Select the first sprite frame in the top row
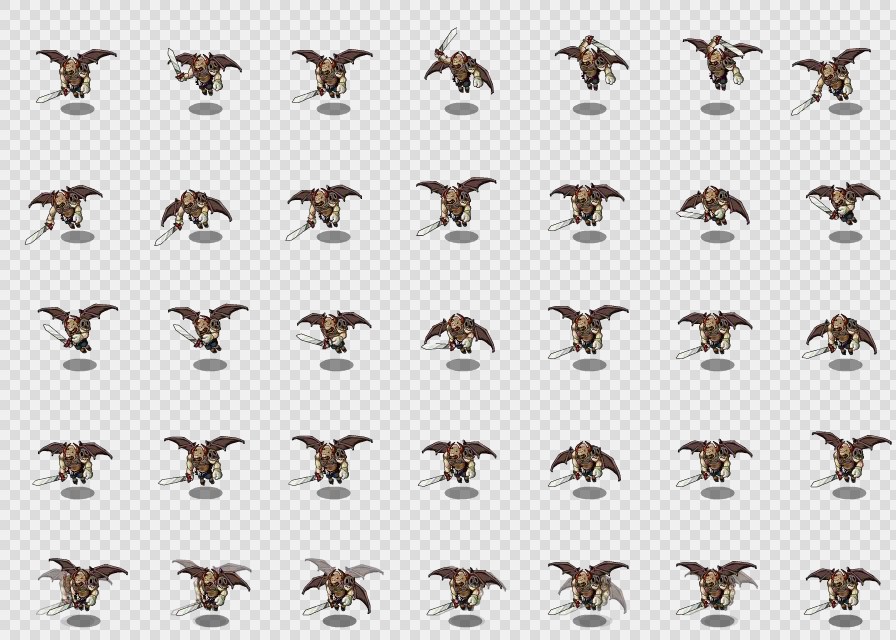 [x=76, y=74]
